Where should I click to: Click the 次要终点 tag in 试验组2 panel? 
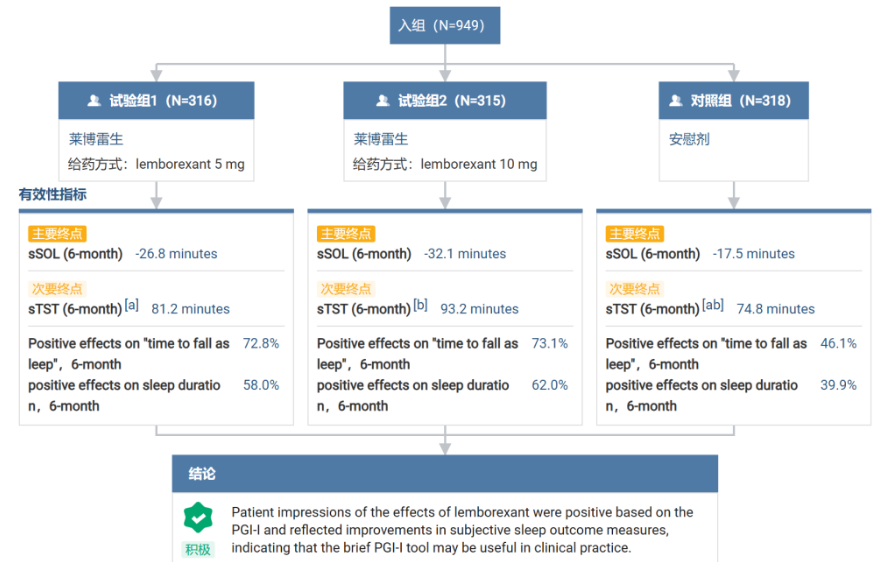(x=346, y=289)
